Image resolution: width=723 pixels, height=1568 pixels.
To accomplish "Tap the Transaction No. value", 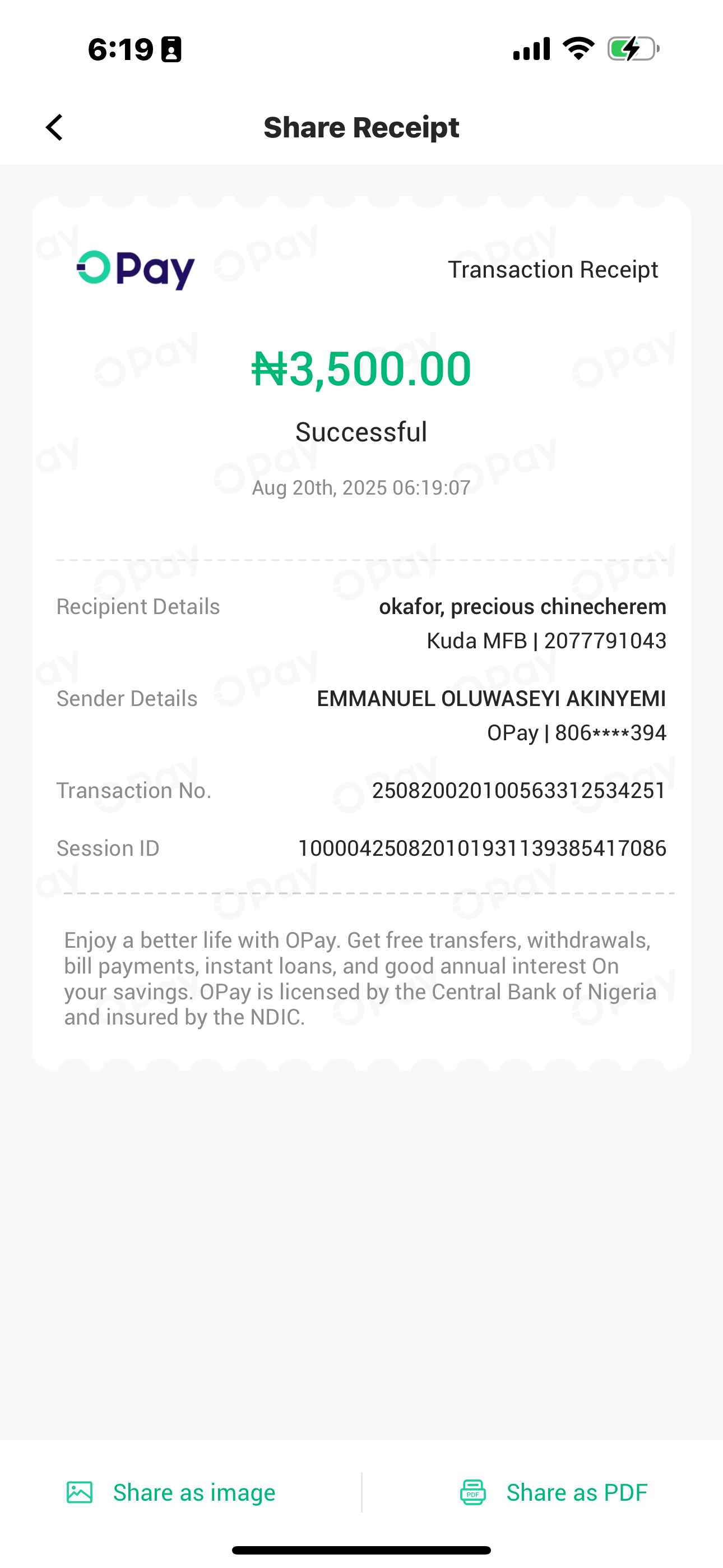I will click(519, 791).
